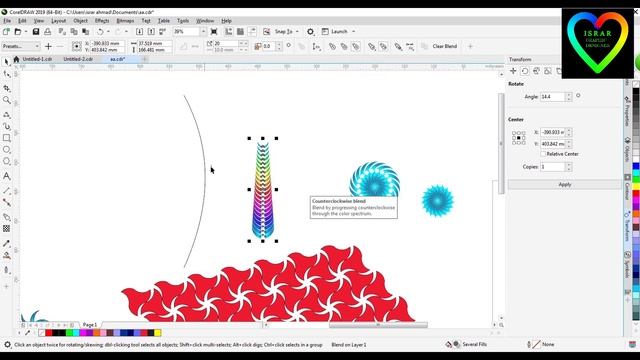
Task: Select the Parallel Dimension tool
Action: coord(7,191)
